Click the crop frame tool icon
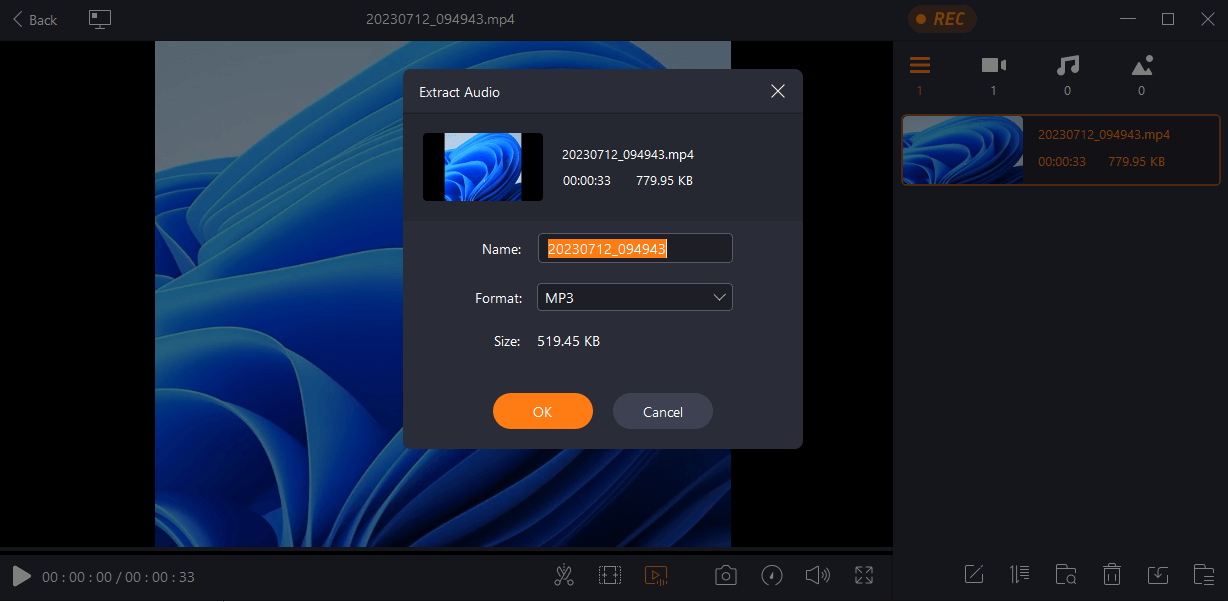The width and height of the screenshot is (1228, 602). coord(610,575)
